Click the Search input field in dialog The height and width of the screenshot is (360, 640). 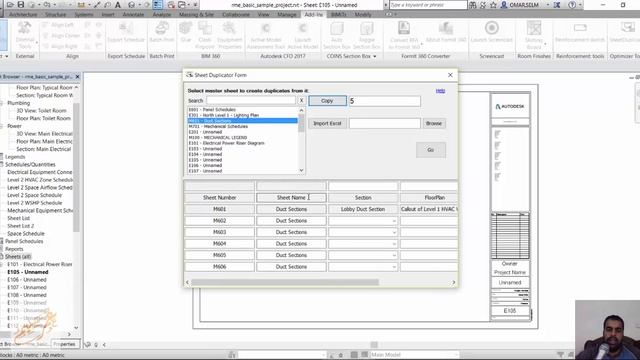pos(251,100)
